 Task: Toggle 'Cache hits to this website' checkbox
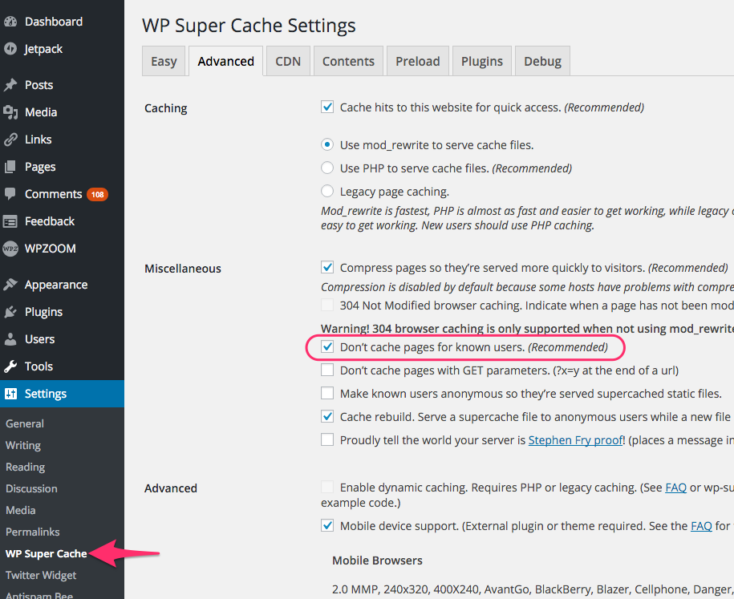point(327,107)
